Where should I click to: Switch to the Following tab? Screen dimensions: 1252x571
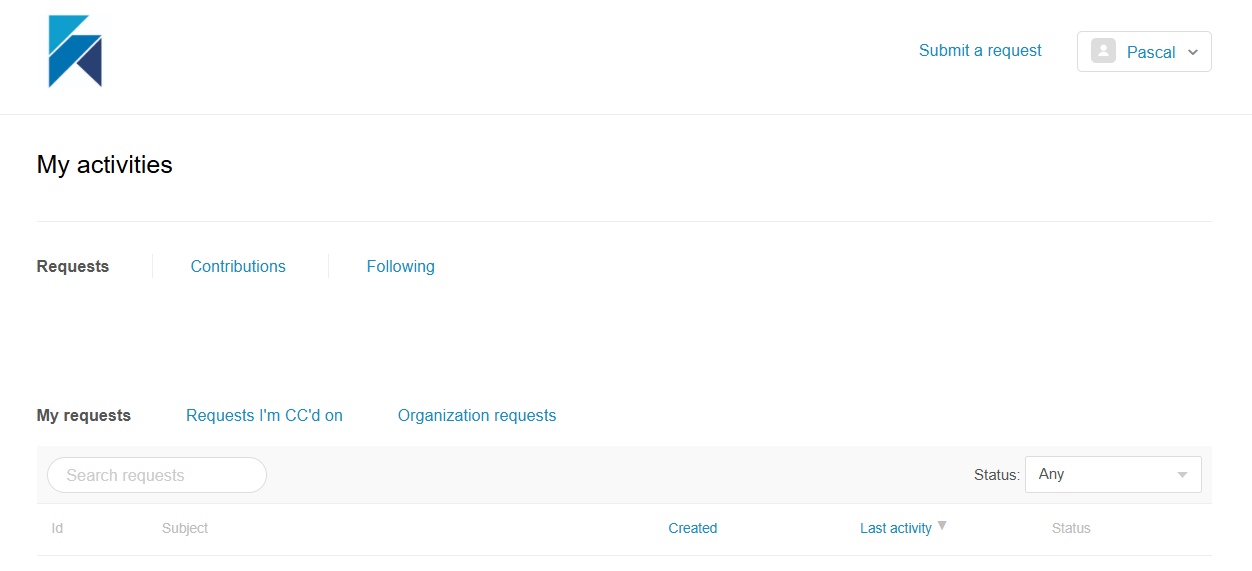tap(400, 267)
